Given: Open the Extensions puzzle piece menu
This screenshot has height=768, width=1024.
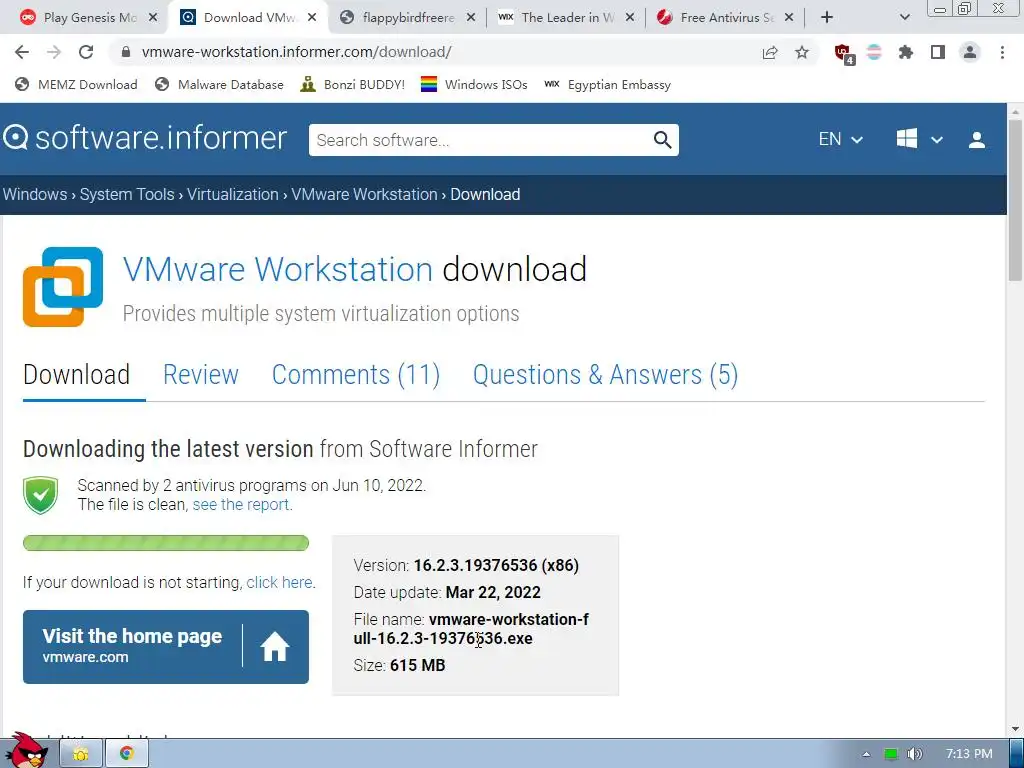Looking at the screenshot, I should (x=906, y=52).
